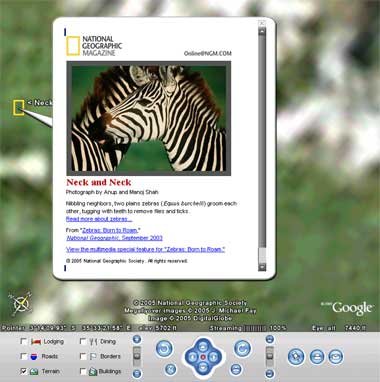Click the reset north compass button
The width and height of the screenshot is (380, 382).
tap(170, 369)
